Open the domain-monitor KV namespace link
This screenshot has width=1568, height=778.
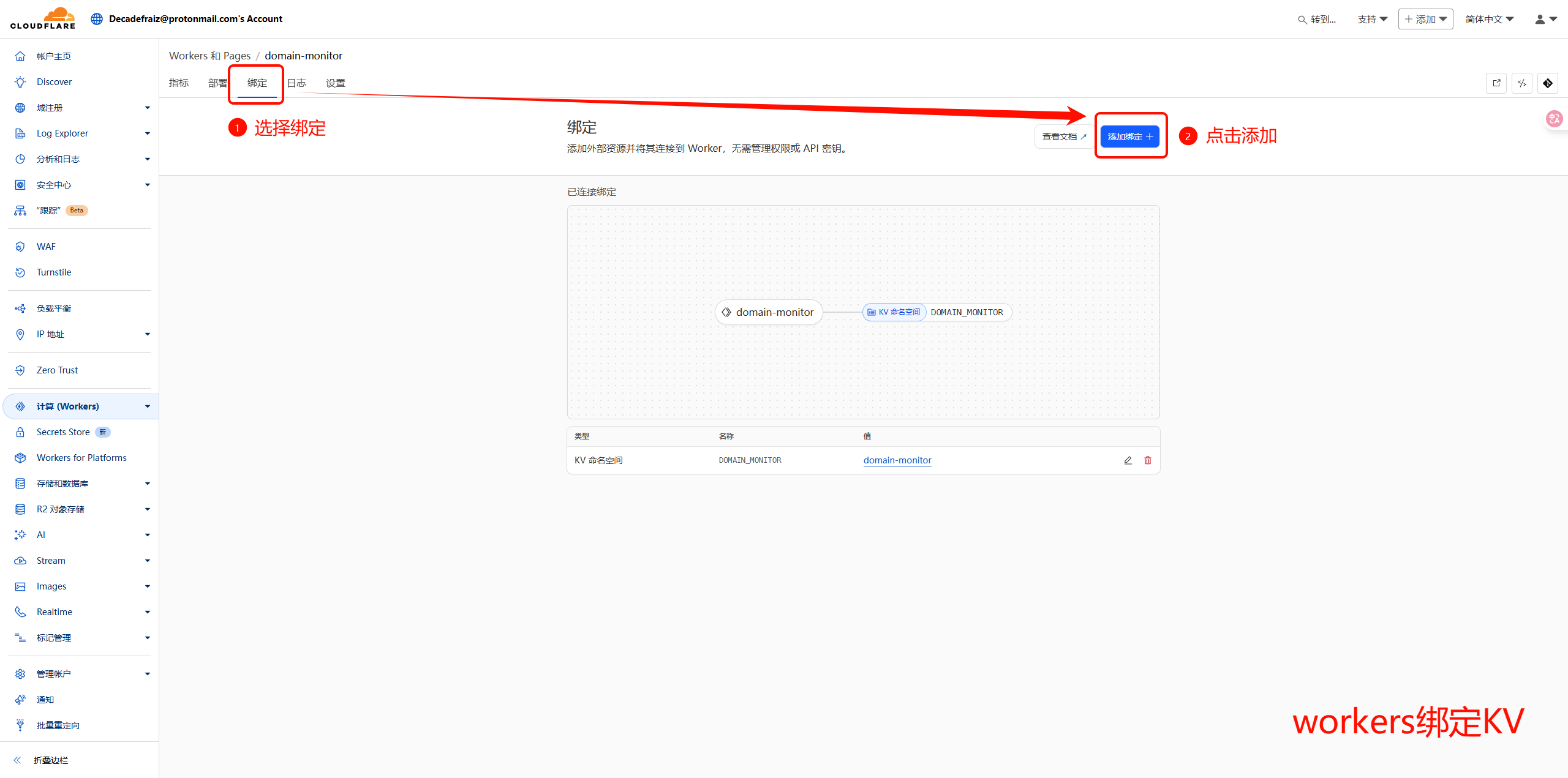pos(897,460)
